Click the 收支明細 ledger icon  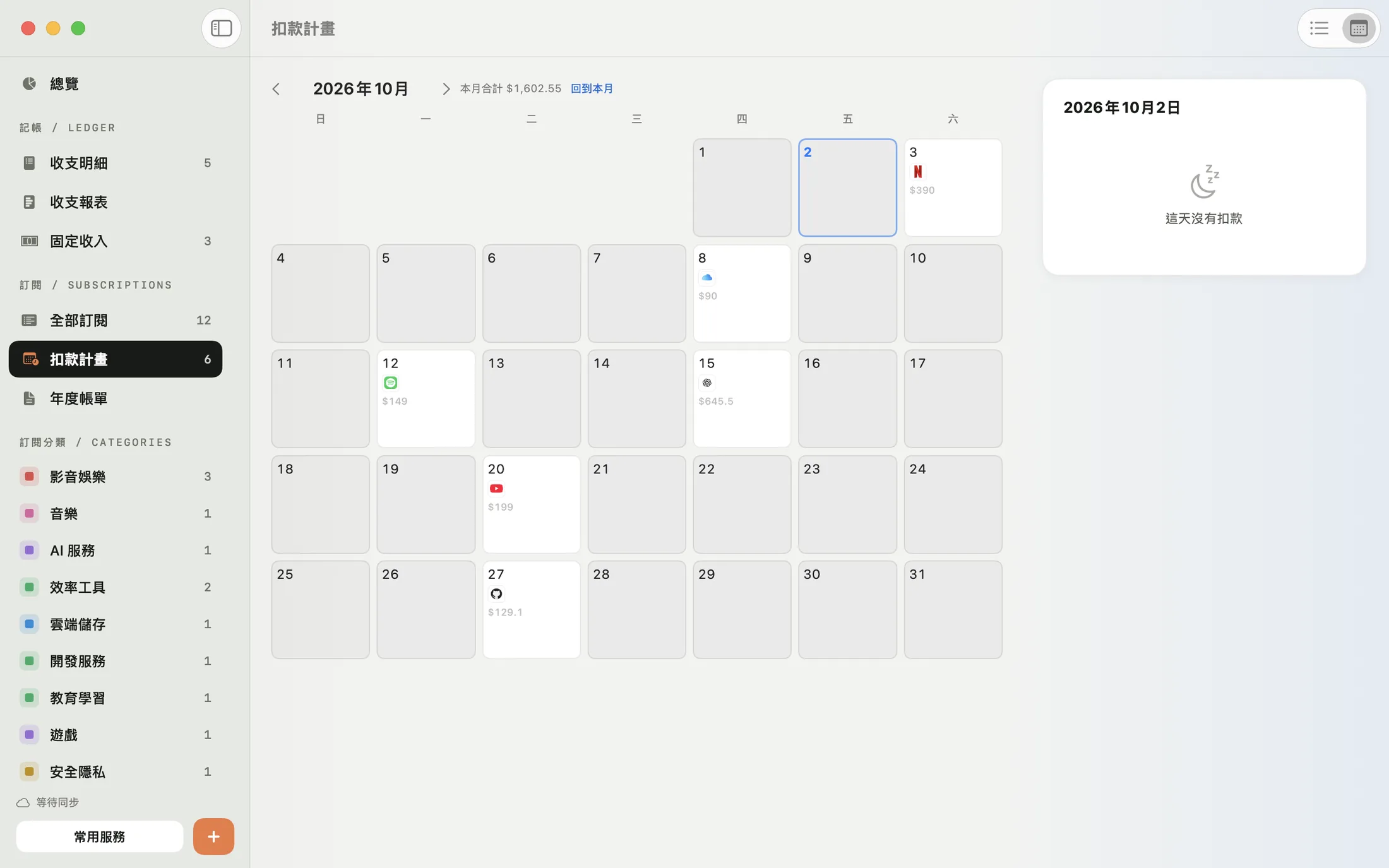pos(29,163)
